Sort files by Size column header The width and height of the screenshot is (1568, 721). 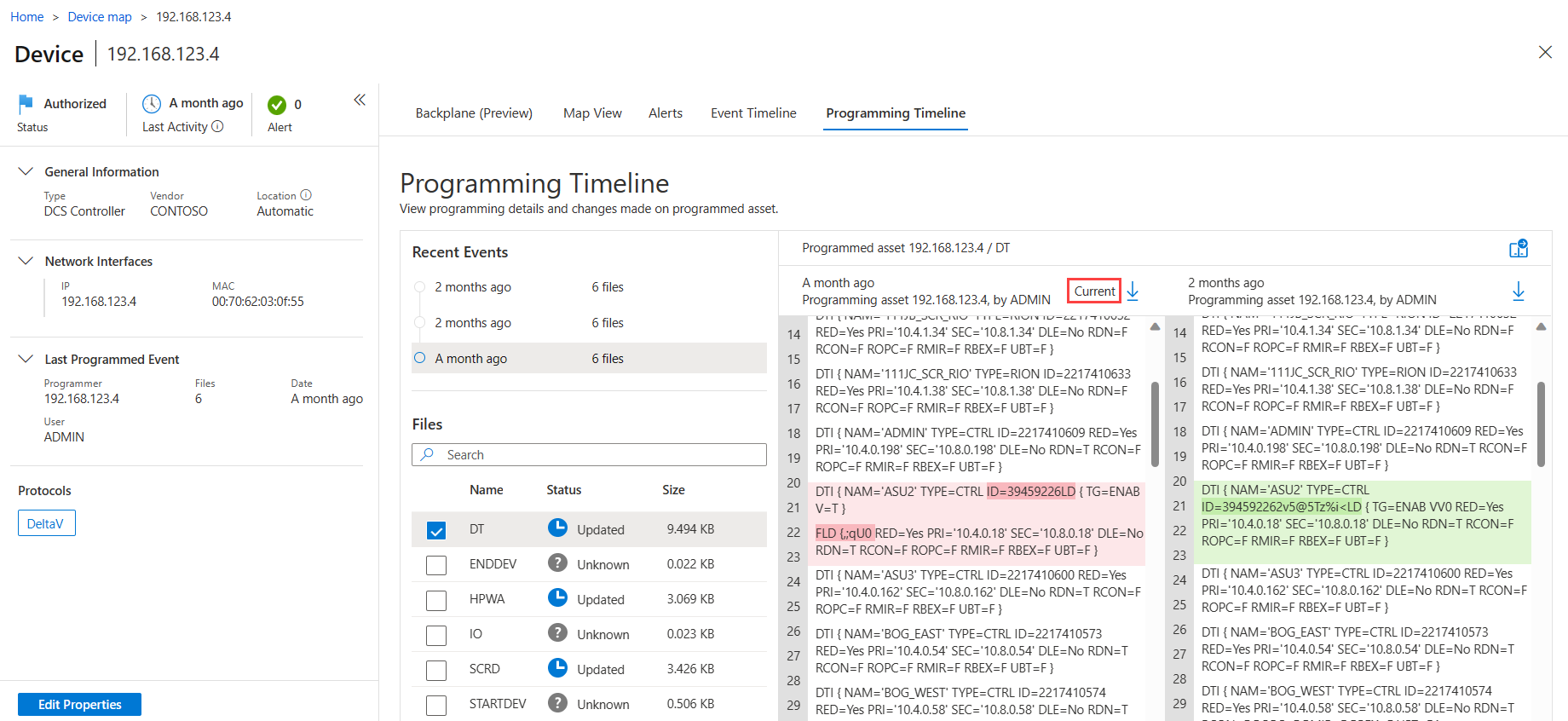[x=673, y=489]
